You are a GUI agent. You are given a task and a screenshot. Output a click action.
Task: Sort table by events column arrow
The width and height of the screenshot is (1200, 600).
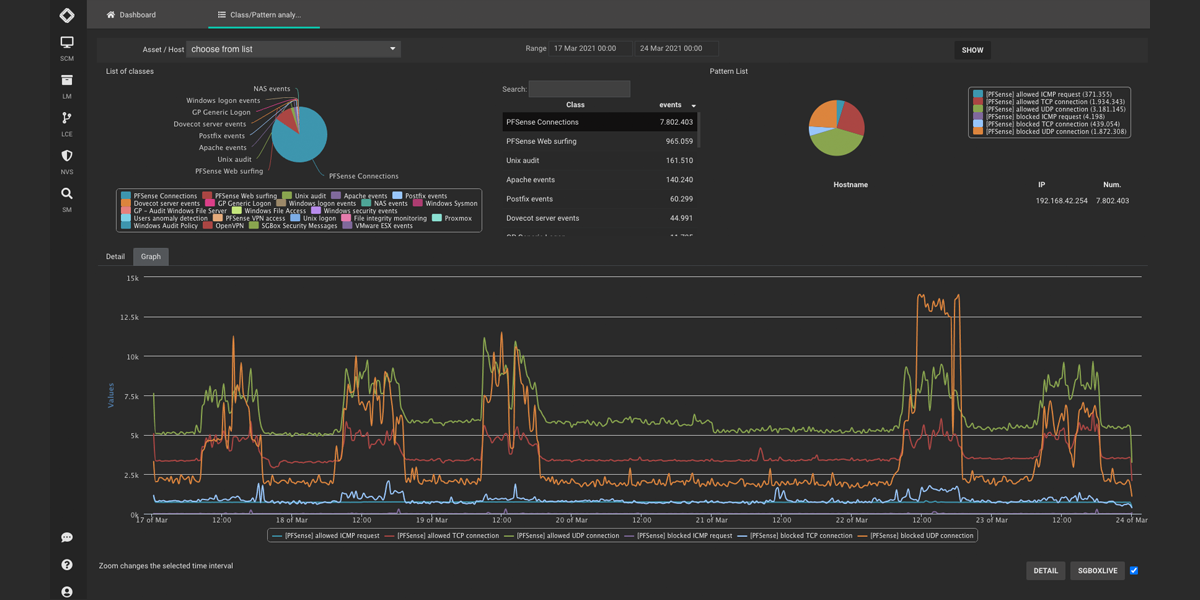(x=693, y=106)
